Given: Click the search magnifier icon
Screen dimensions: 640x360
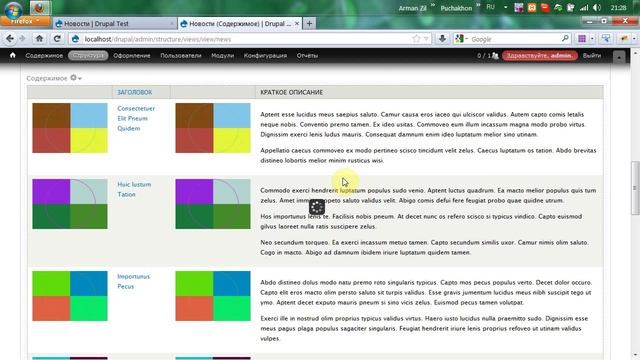Looking at the screenshot, I should 565,39.
